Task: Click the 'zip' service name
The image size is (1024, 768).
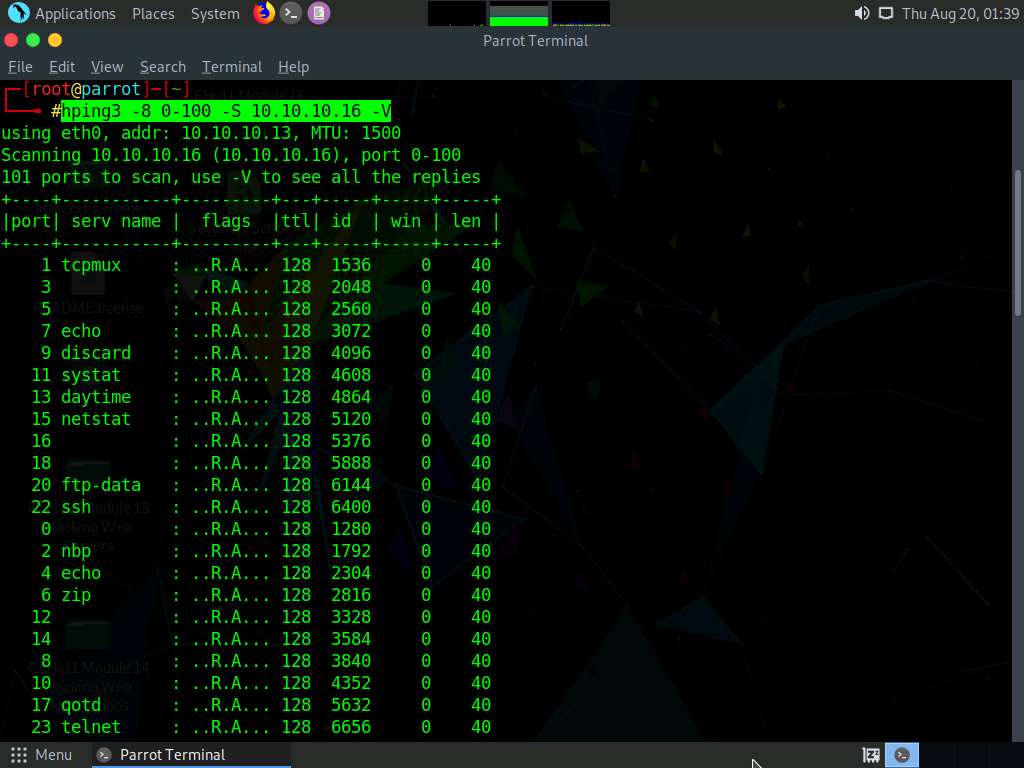Action: tap(76, 595)
